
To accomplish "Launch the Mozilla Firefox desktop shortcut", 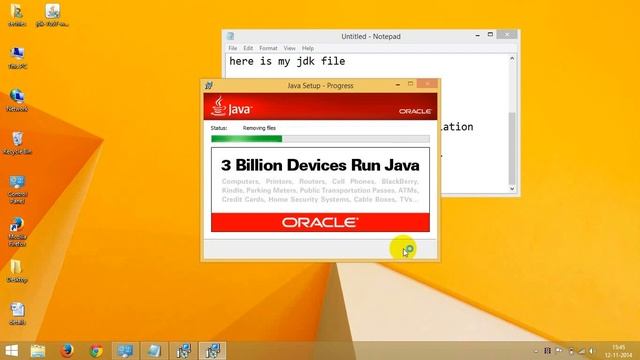I will 17,232.
